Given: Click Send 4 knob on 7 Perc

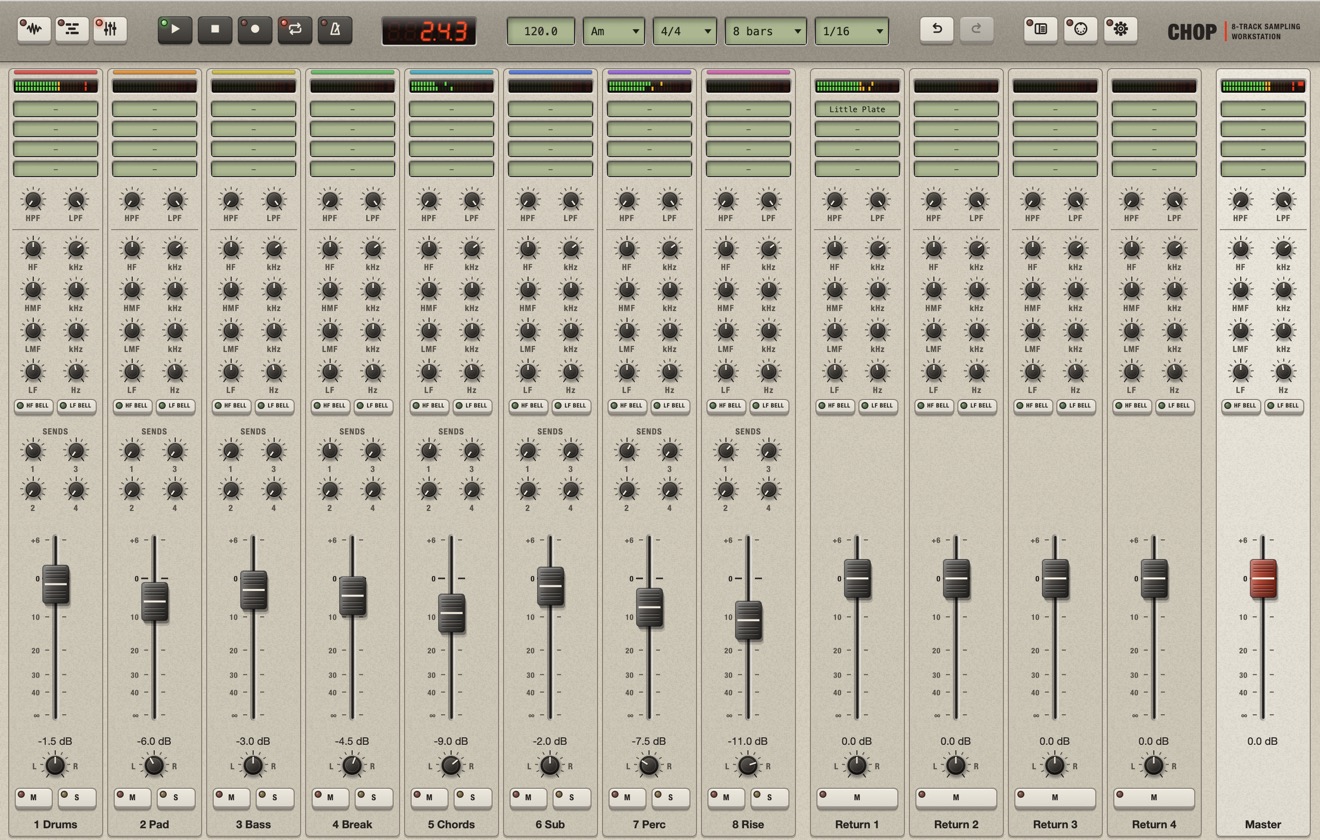Looking at the screenshot, I should point(670,490).
